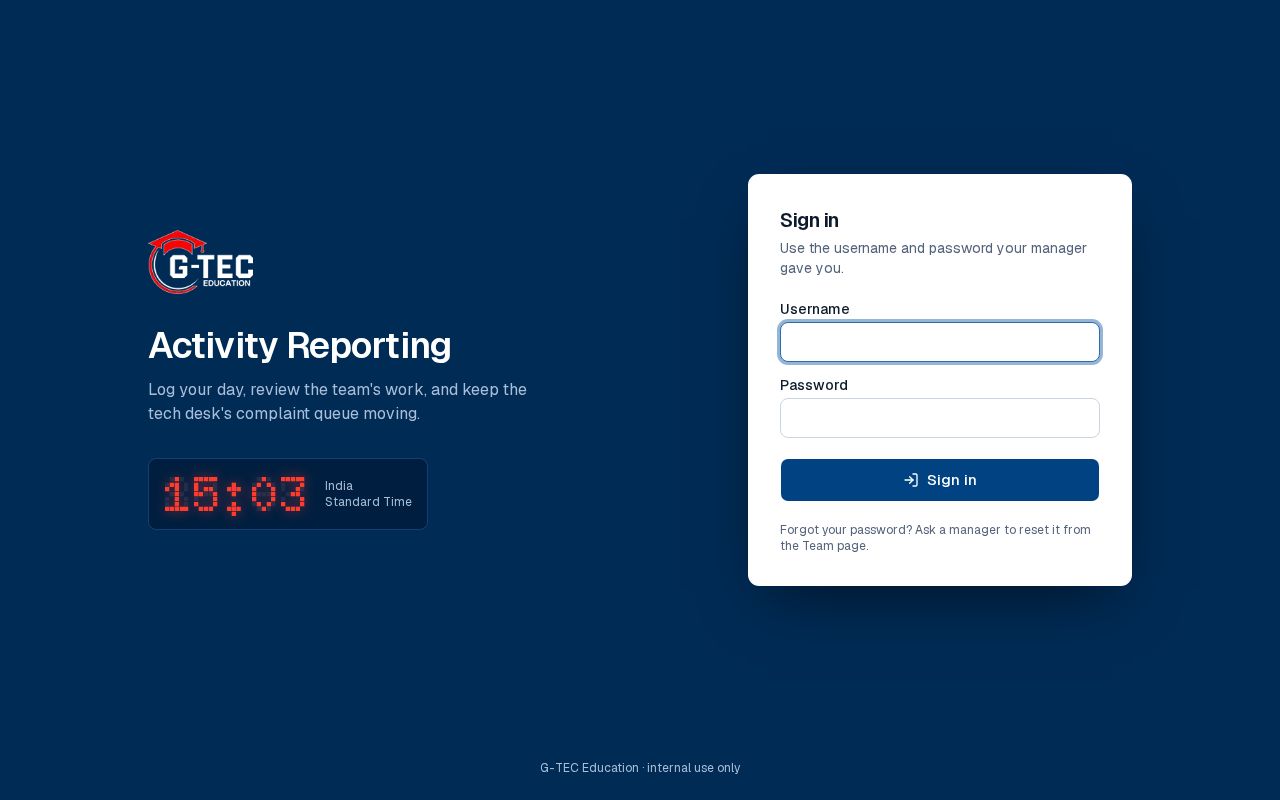Click the hour digits 15 on LED clock
Viewport: 1280px width, 800px height.
(191, 494)
